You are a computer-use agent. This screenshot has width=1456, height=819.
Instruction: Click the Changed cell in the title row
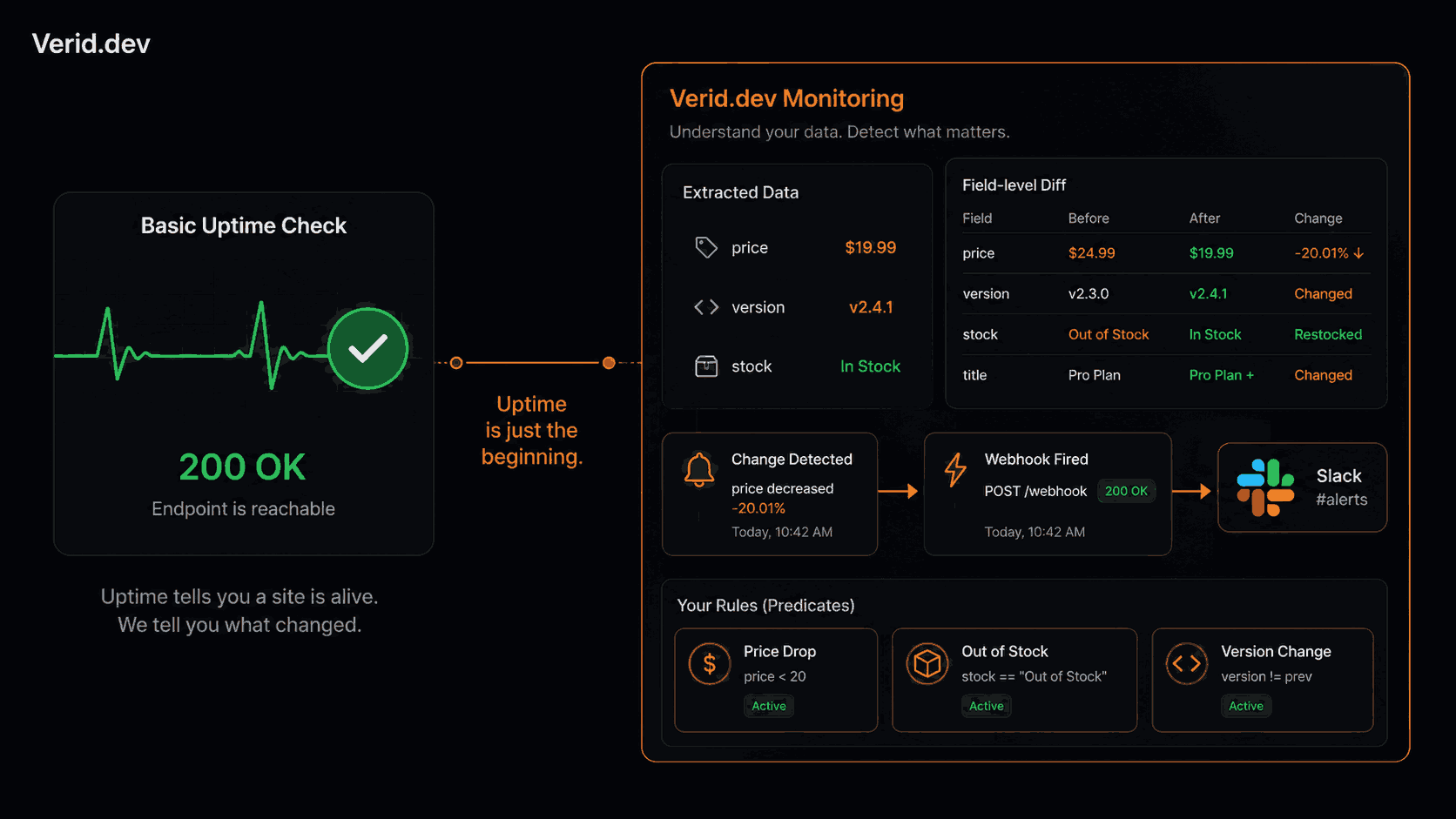[x=1323, y=375]
